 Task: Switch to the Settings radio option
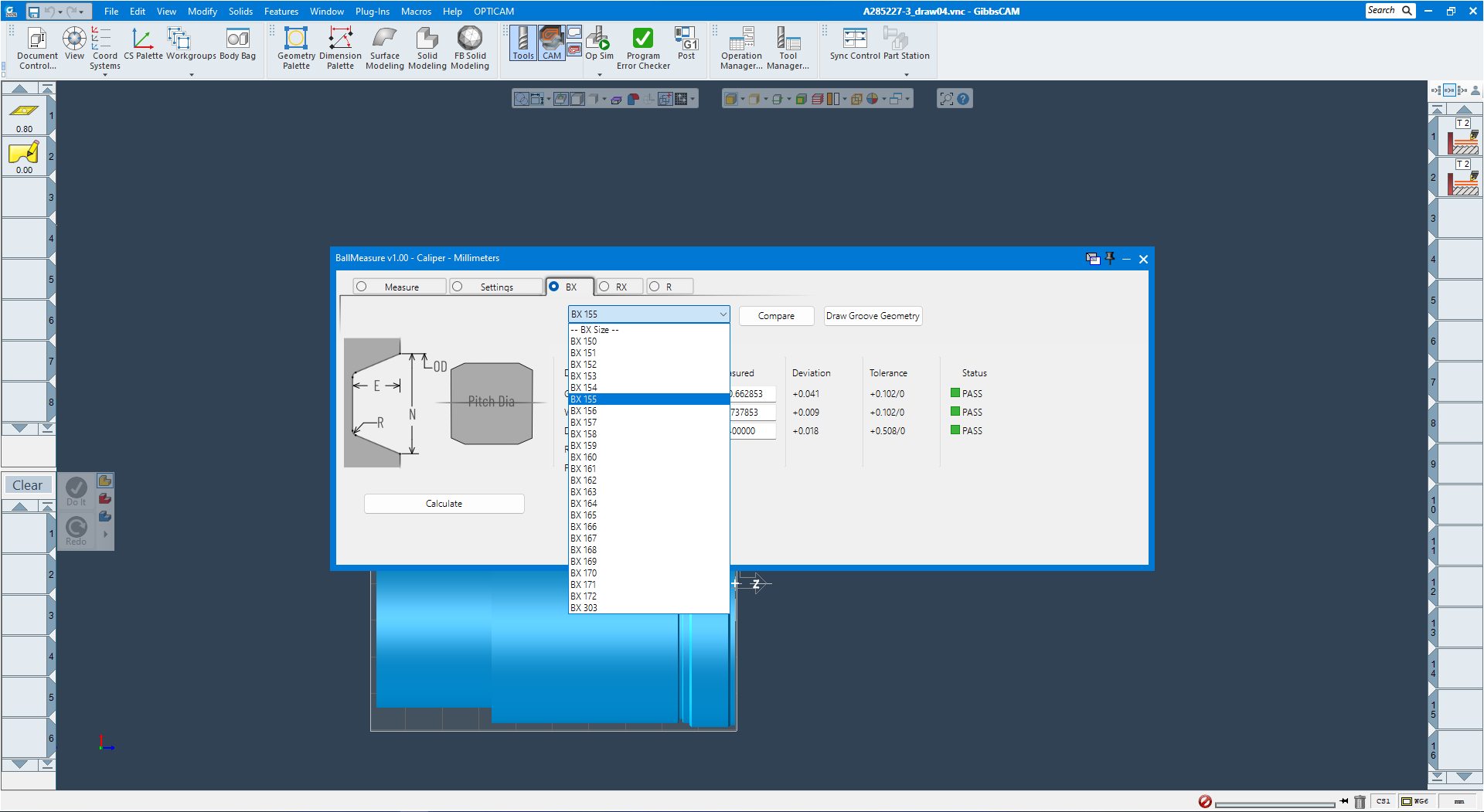[458, 286]
